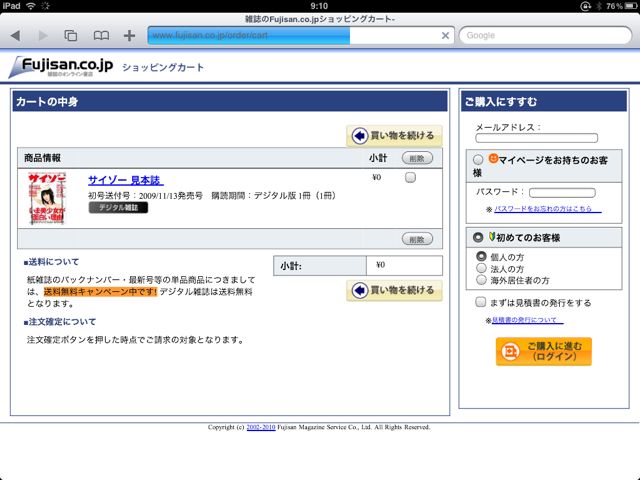Open the 2002-2010 copyright link
Screen dimensions: 640x480
point(261,427)
